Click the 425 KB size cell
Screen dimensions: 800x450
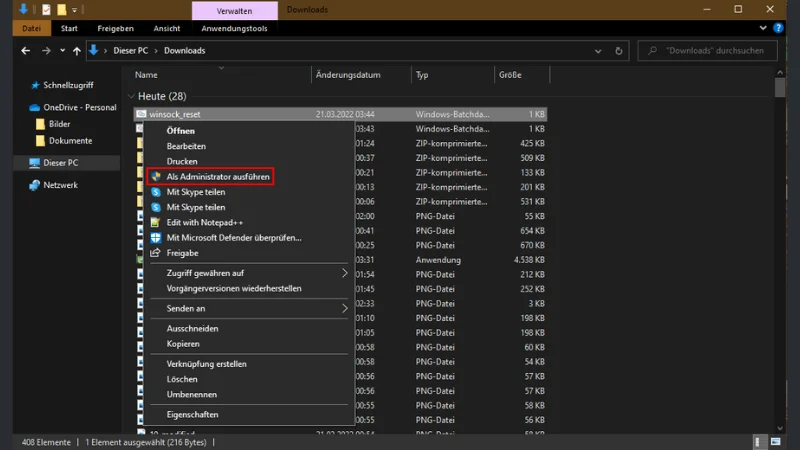532,143
